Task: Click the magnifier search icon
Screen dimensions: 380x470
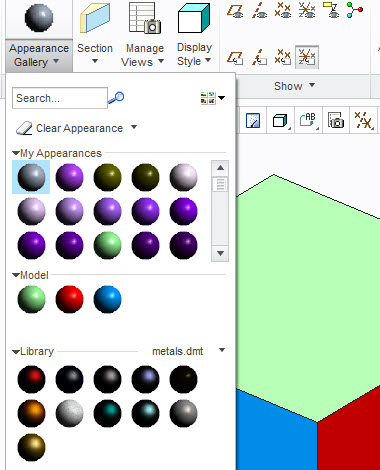Action: tap(116, 98)
